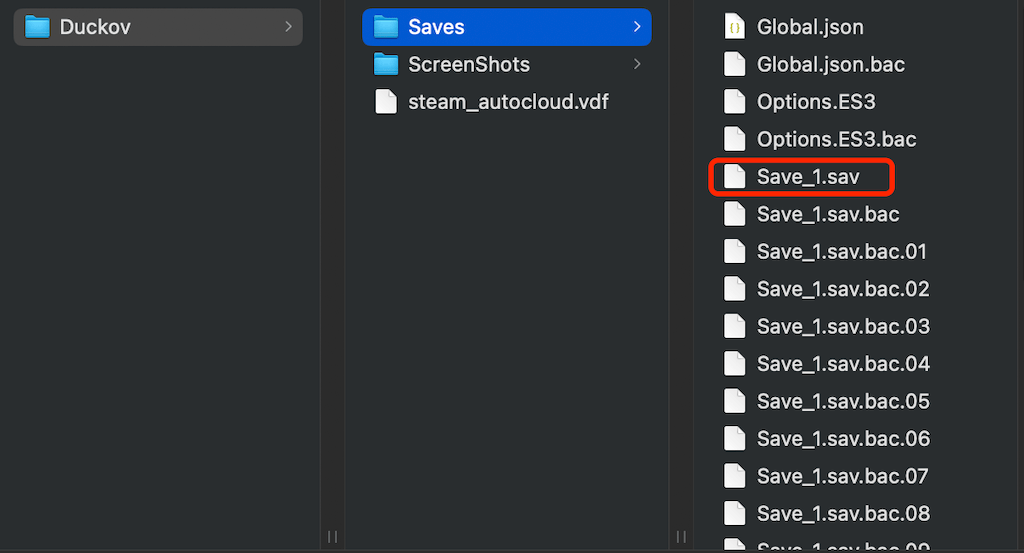
Task: Click the Options.ES3 file icon
Action: (735, 102)
